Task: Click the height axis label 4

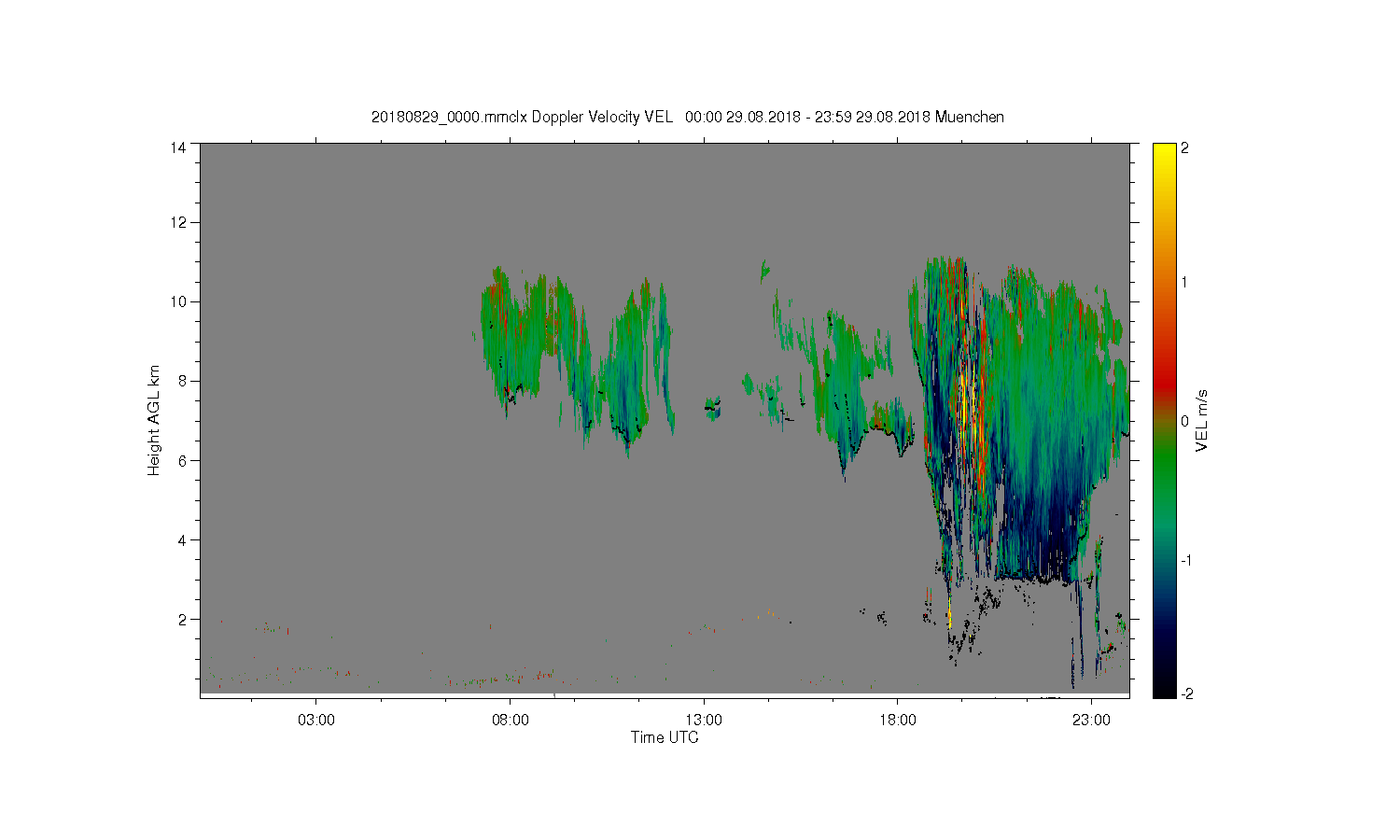Action: 183,539
